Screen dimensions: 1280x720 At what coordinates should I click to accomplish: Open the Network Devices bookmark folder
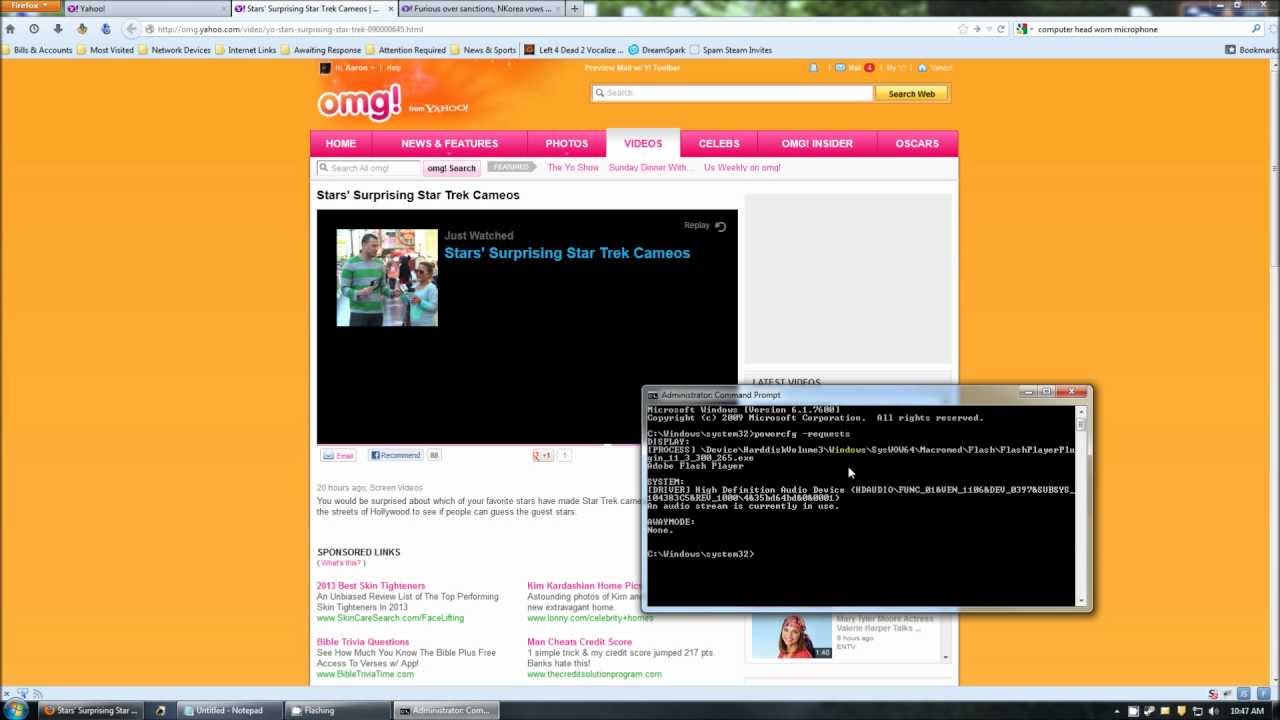[175, 50]
